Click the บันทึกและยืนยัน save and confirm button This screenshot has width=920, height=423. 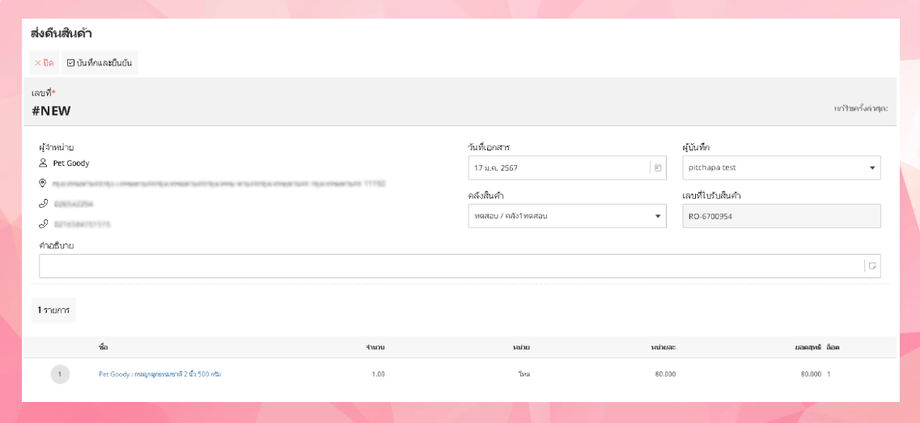coord(99,63)
